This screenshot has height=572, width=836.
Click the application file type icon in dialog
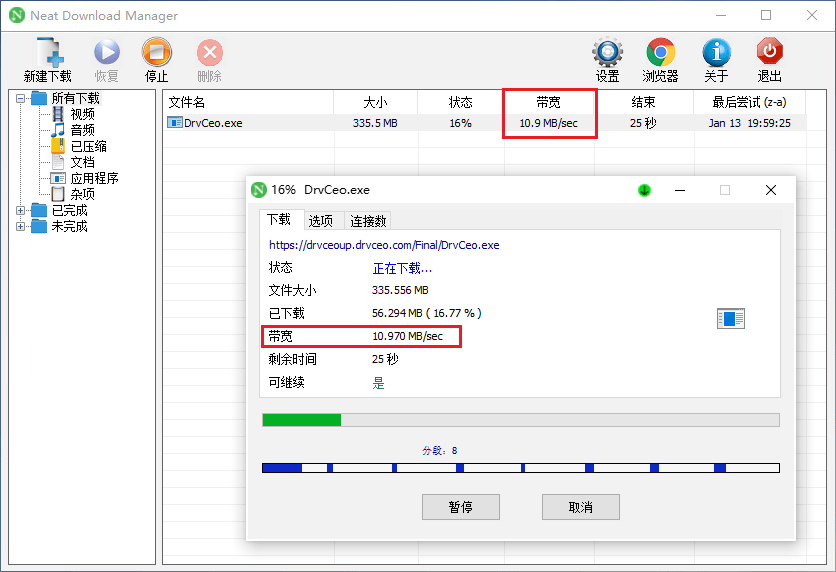[730, 318]
